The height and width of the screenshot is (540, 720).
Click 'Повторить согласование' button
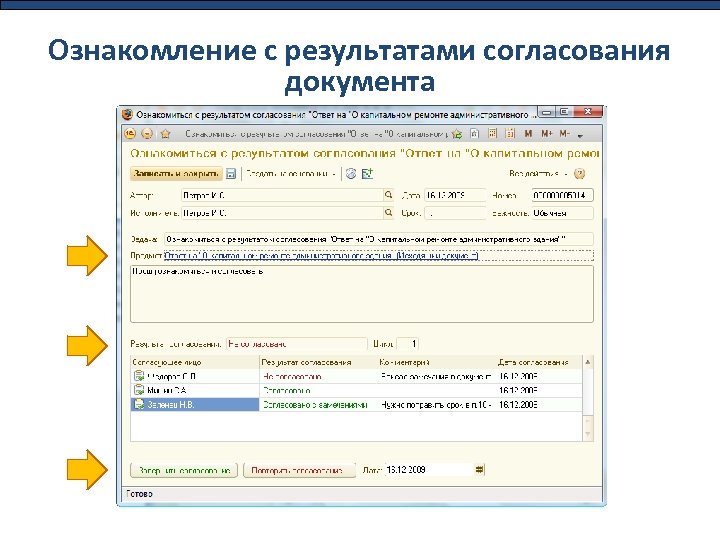299,471
